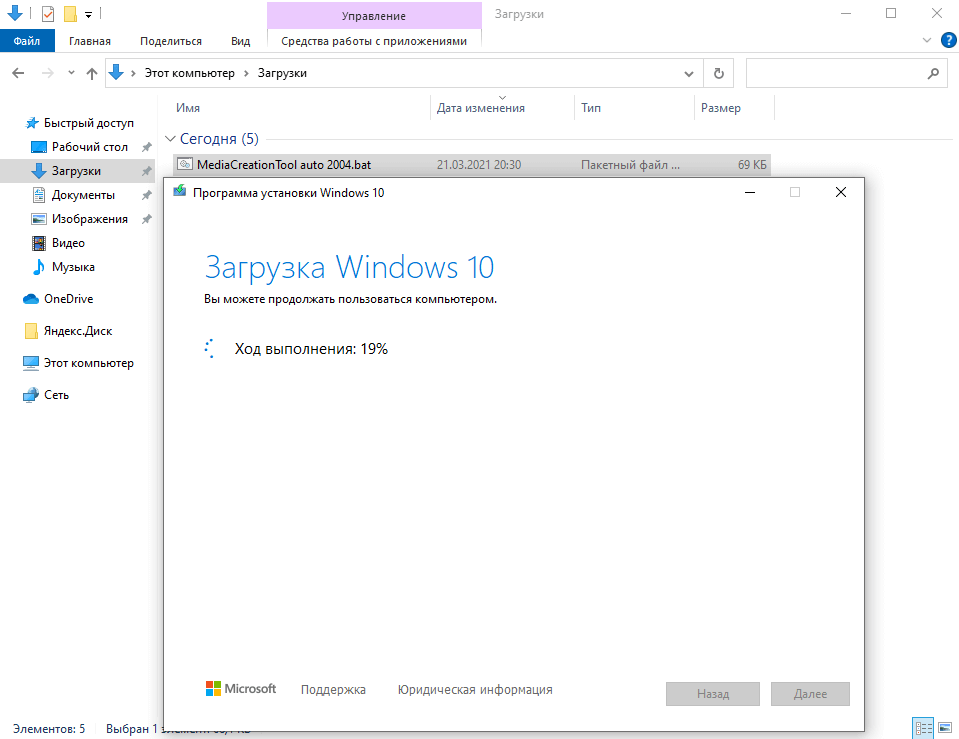This screenshot has height=739, width=959.
Task: Open Документы in navigation pane
Action: coord(73,195)
